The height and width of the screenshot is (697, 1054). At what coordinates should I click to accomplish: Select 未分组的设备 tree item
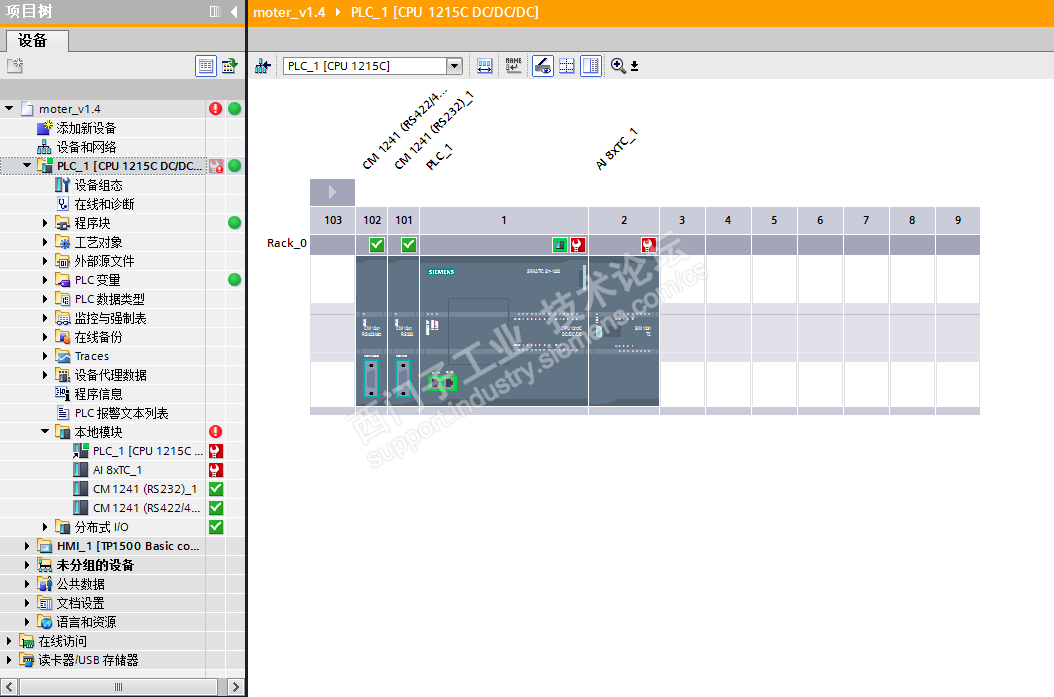click(x=95, y=565)
